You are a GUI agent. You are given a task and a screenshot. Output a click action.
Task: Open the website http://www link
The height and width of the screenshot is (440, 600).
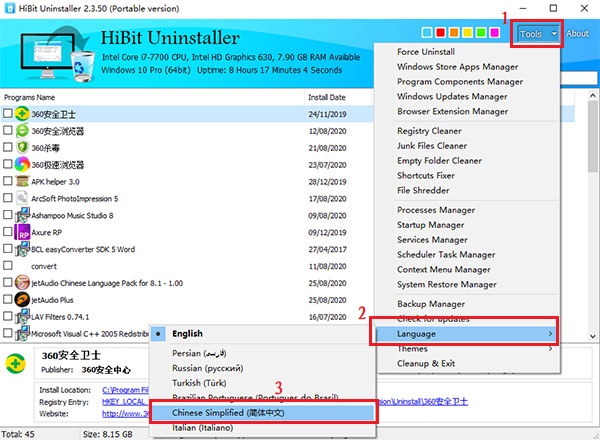click(126, 414)
